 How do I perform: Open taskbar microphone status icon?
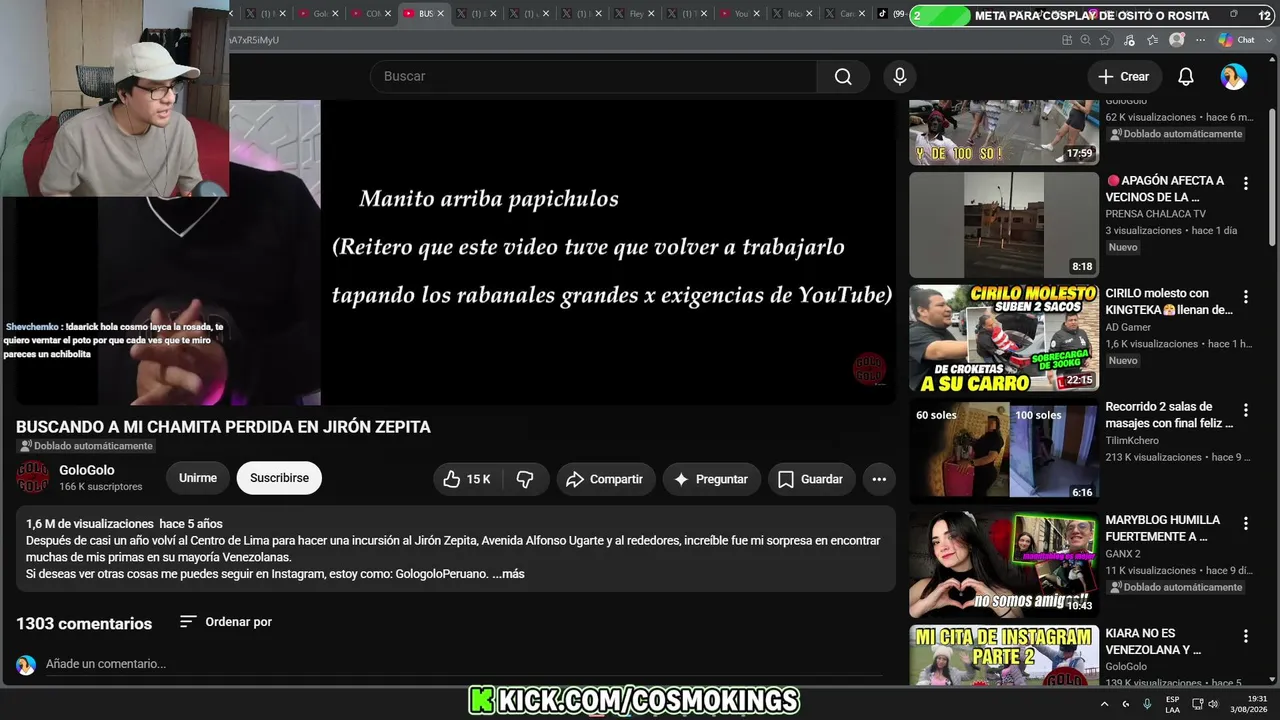1147,704
